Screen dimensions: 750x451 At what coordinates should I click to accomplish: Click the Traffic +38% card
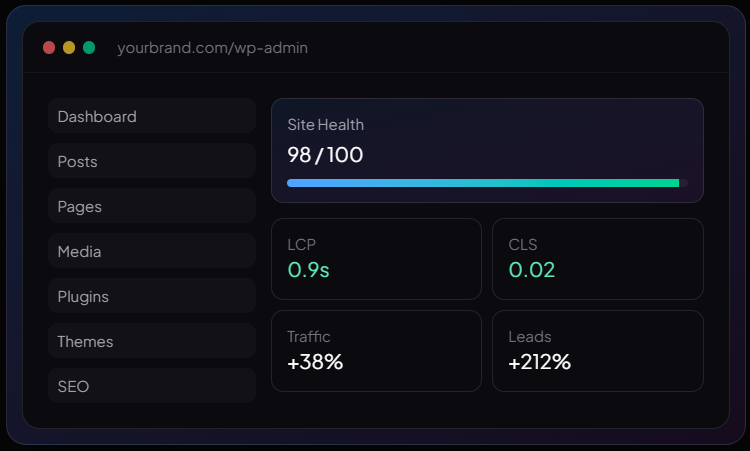click(376, 351)
